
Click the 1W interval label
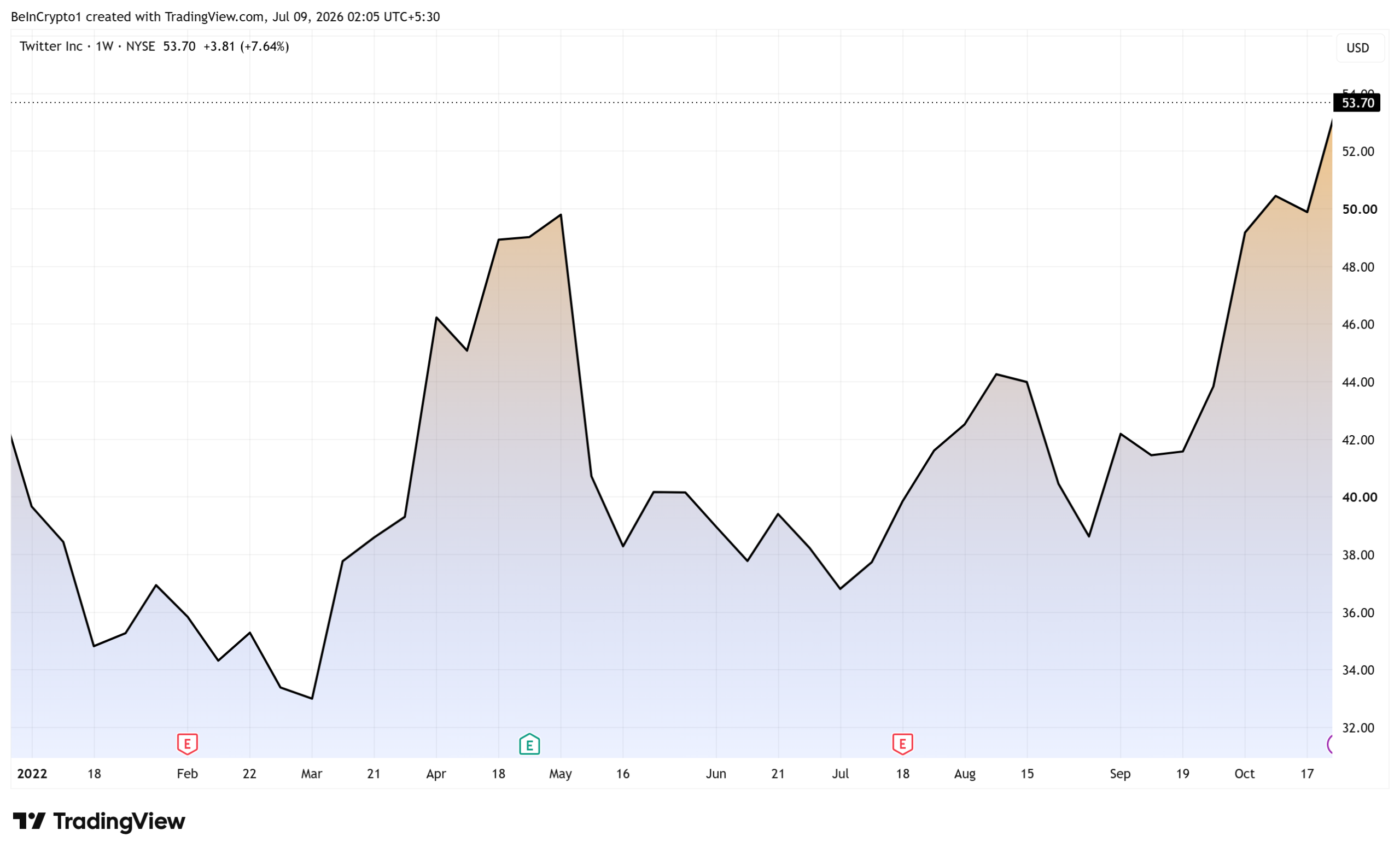click(x=104, y=46)
